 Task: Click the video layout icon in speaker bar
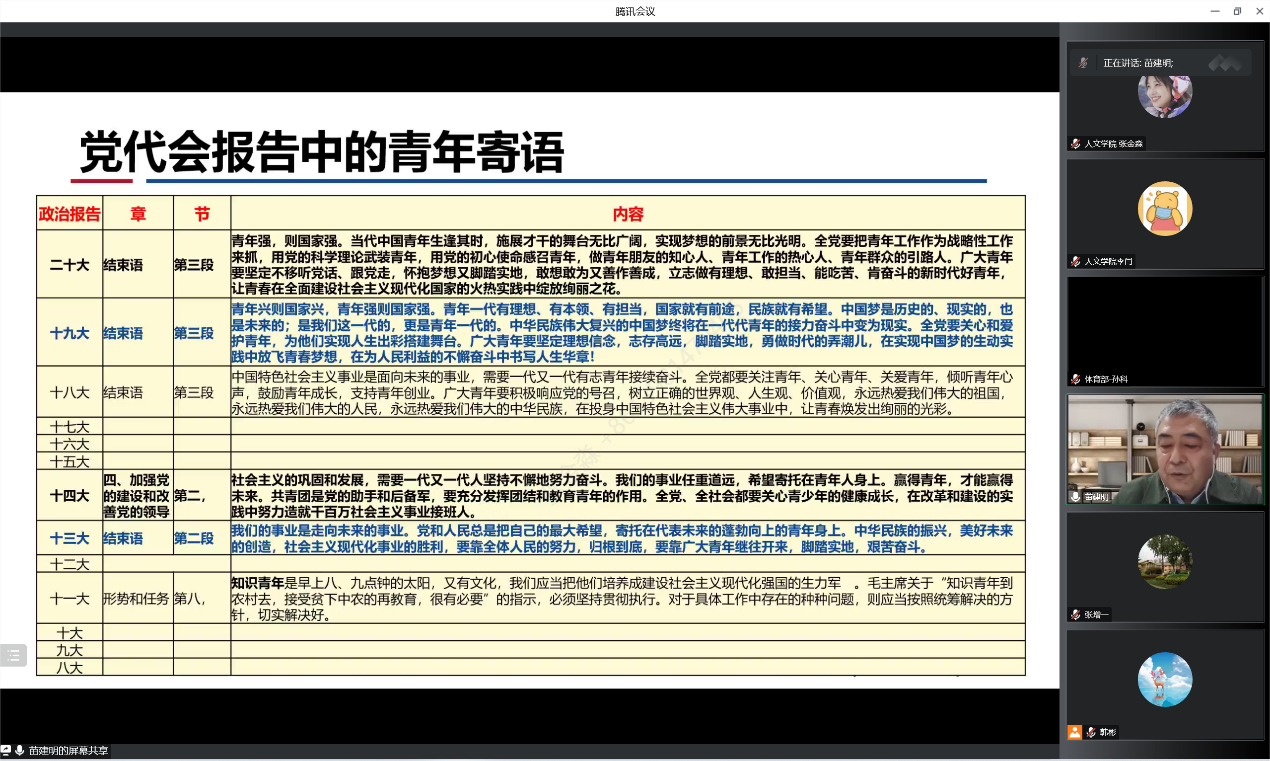pos(1224,63)
